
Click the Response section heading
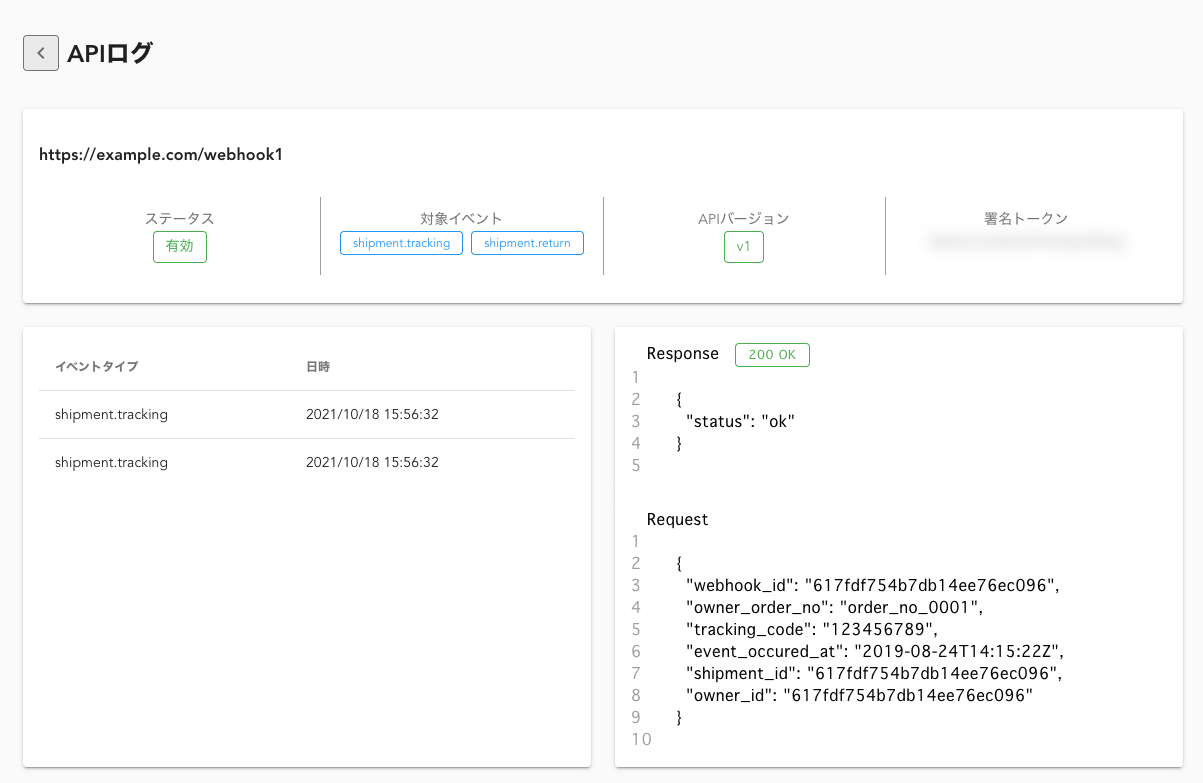coord(683,354)
